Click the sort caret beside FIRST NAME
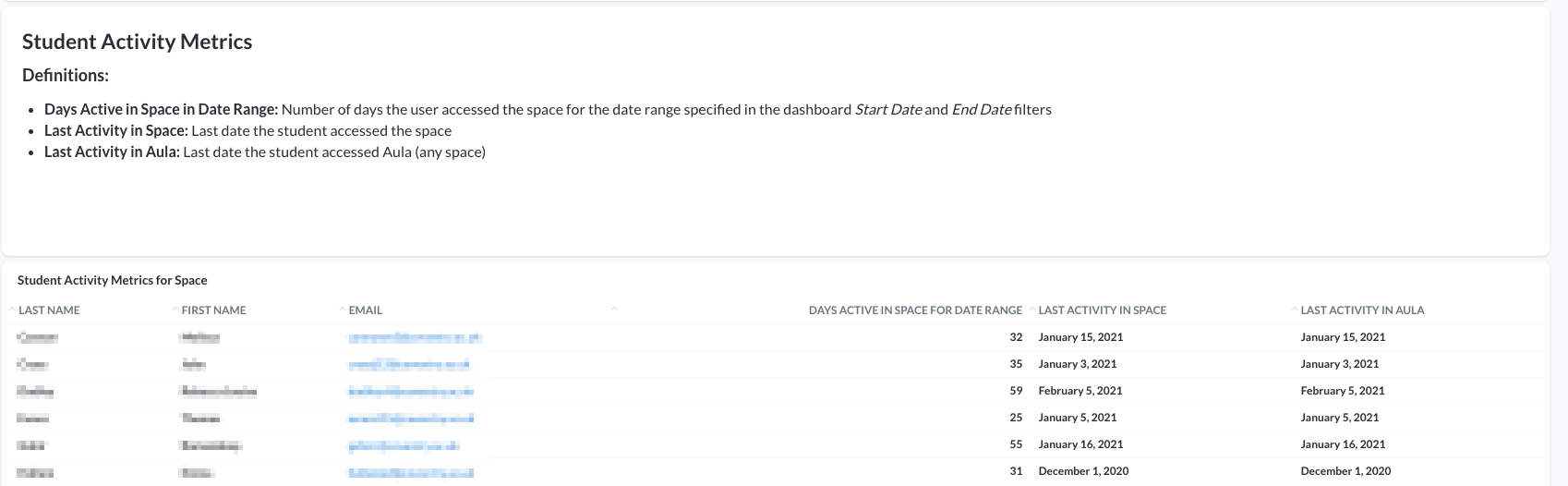 click(175, 308)
